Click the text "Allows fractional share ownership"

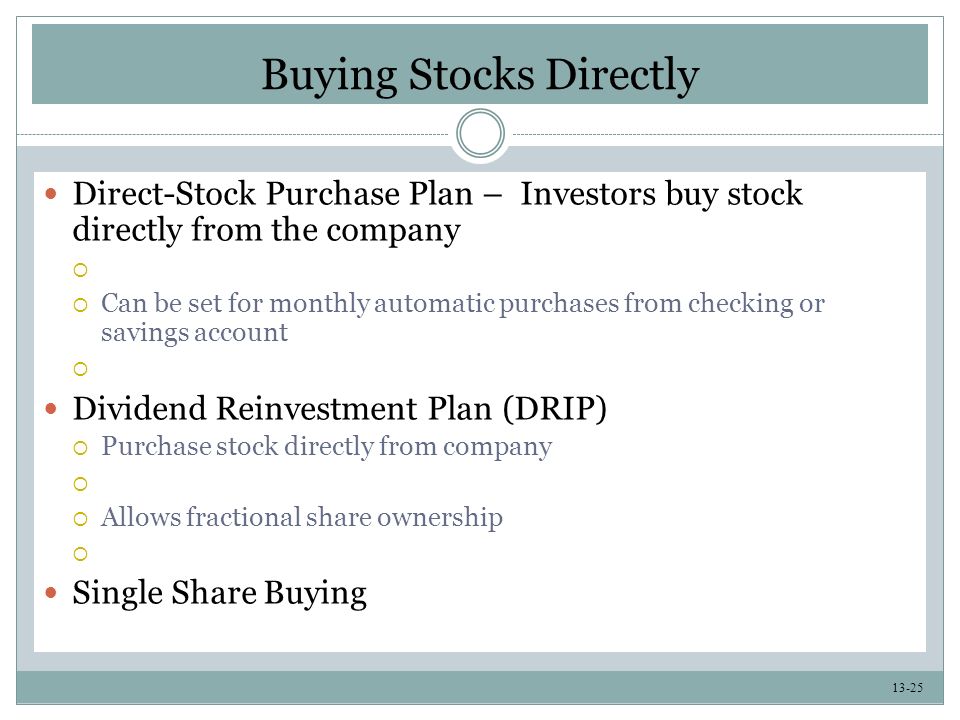pyautogui.click(x=302, y=518)
